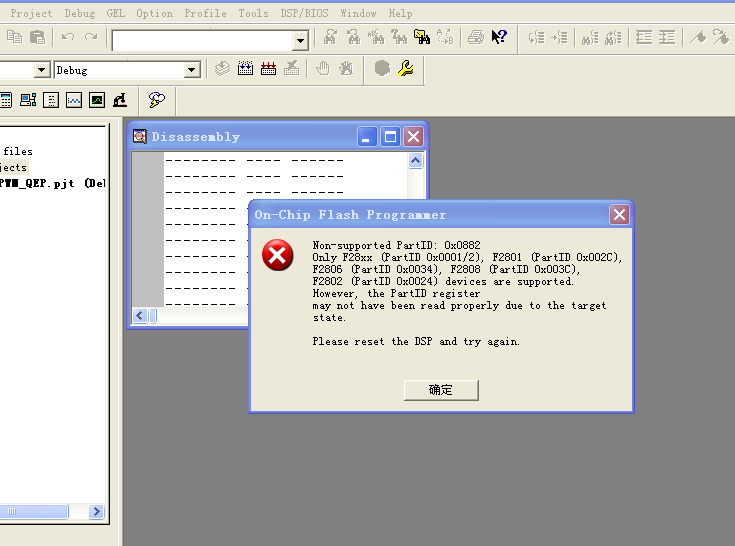The width and height of the screenshot is (735, 546).
Task: Click Disassembly window scroll-left arrow
Action: click(x=140, y=316)
